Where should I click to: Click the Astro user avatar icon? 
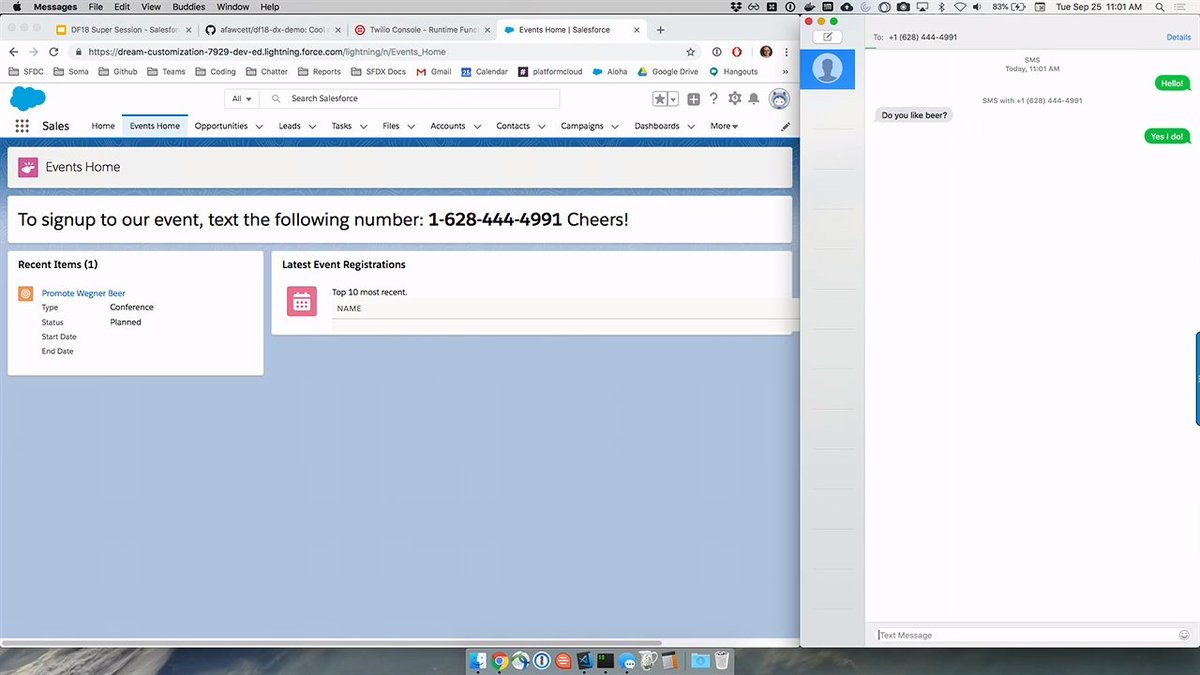(x=778, y=98)
